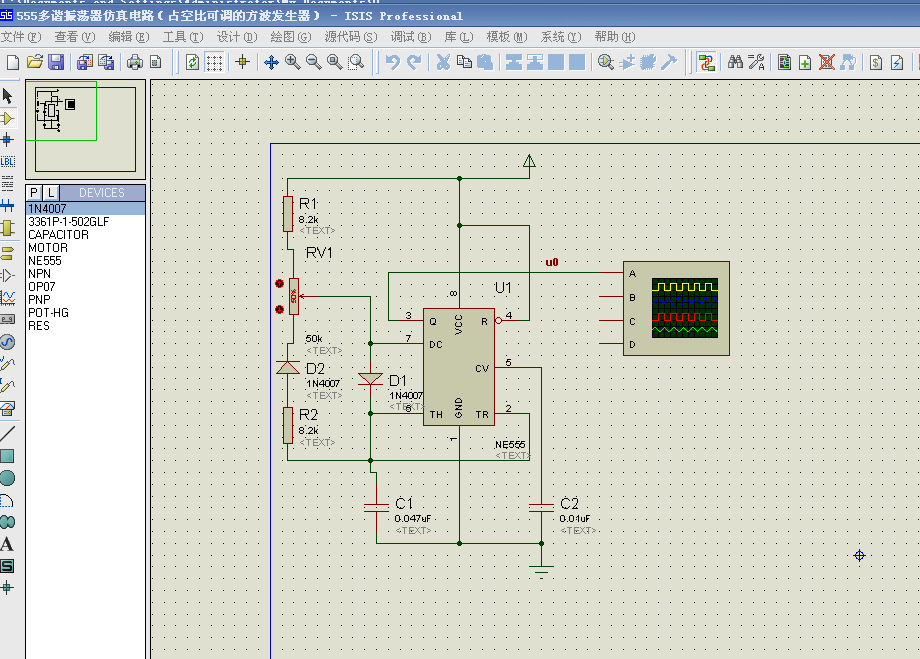Select the text script mode
This screenshot has width=920, height=659.
[8, 183]
